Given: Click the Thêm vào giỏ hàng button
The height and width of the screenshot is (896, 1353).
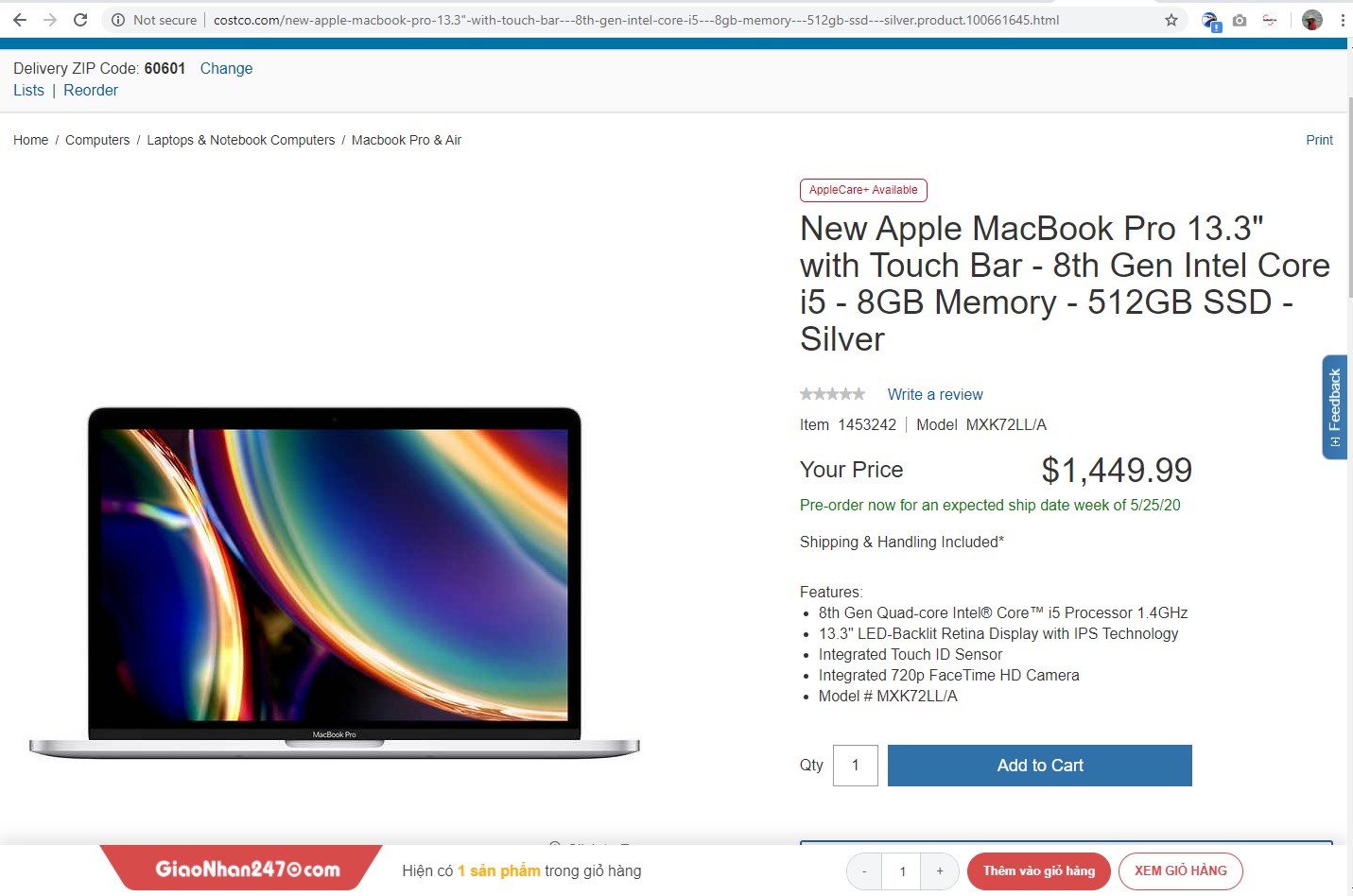Looking at the screenshot, I should pos(1039,871).
